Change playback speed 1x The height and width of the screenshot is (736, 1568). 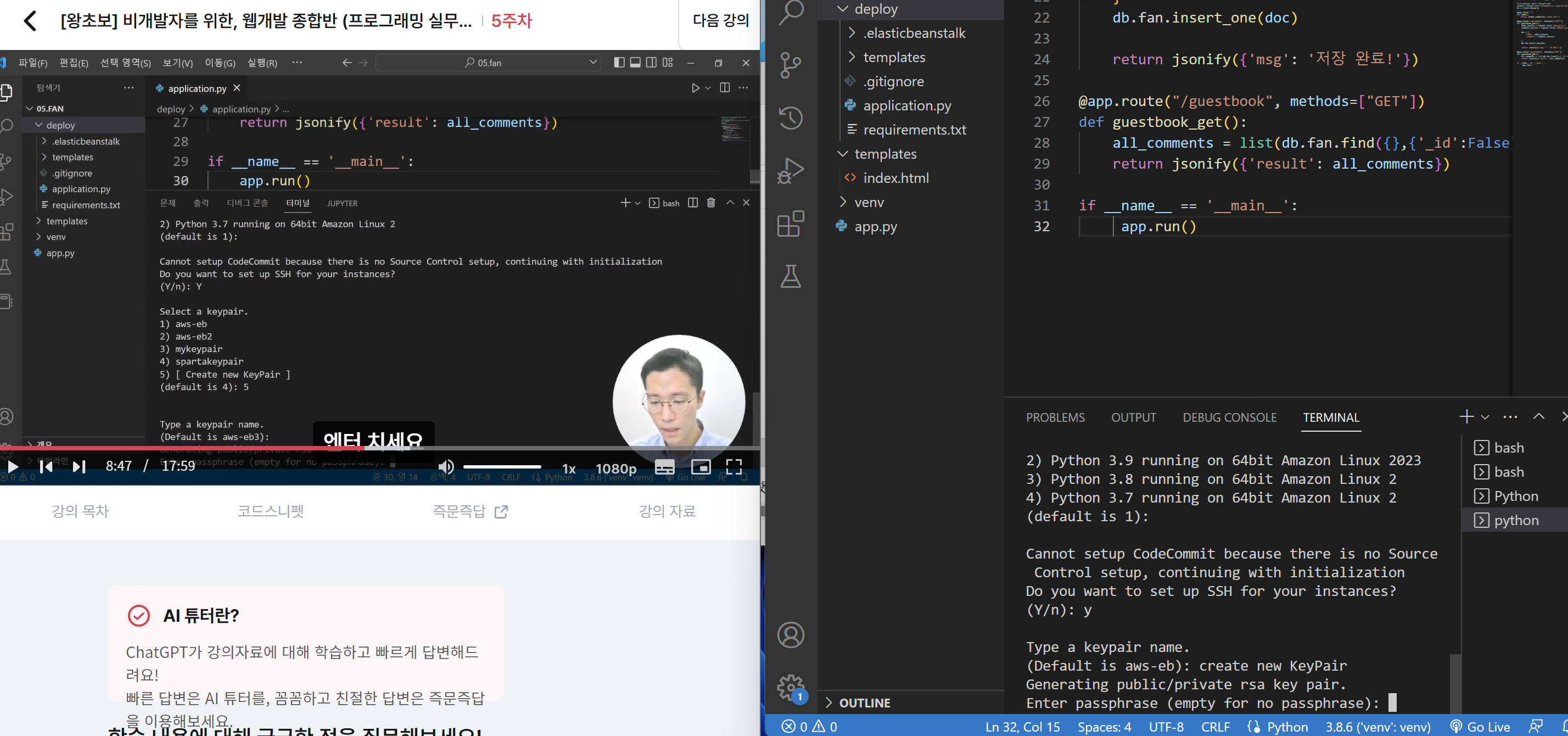[x=569, y=468]
